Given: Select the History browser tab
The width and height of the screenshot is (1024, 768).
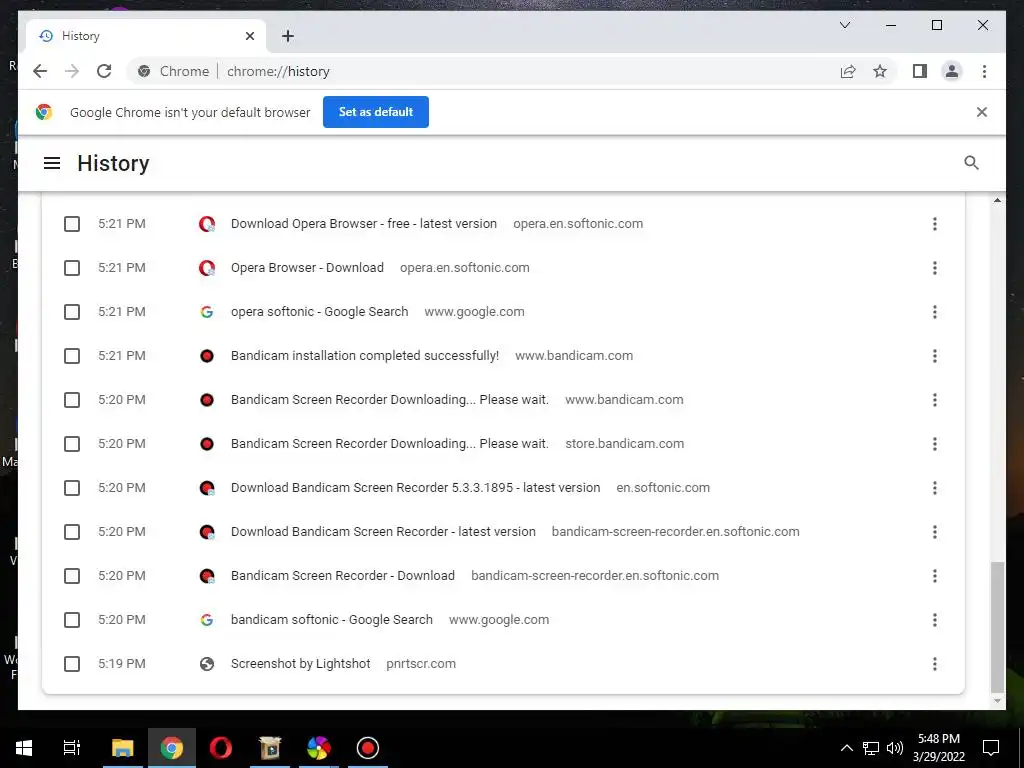Looking at the screenshot, I should (x=146, y=36).
